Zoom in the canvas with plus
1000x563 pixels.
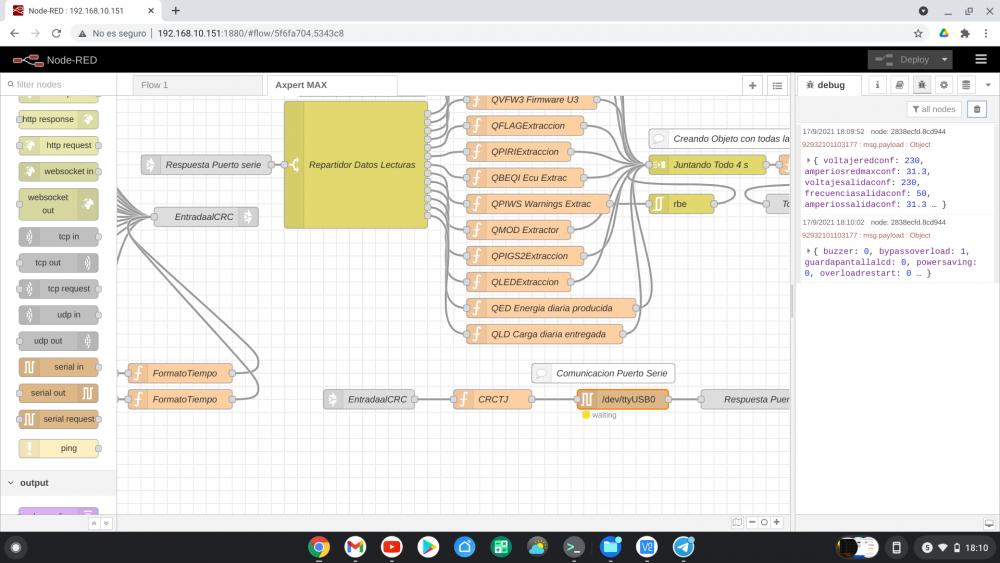click(x=777, y=522)
